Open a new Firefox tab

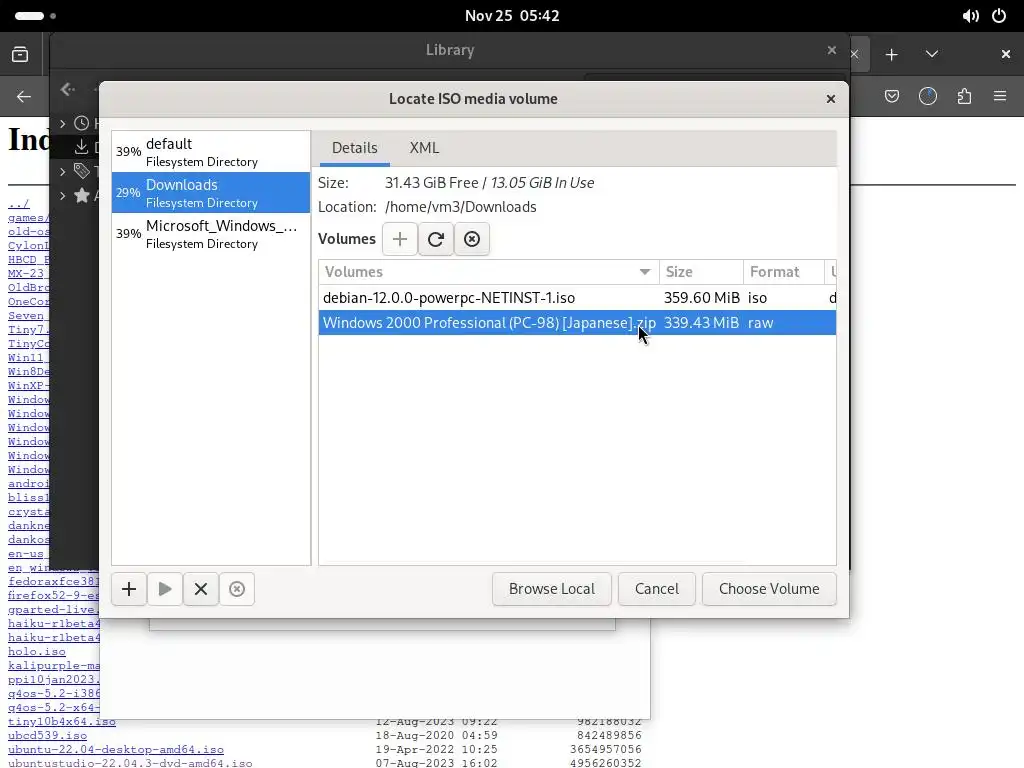[x=891, y=54]
